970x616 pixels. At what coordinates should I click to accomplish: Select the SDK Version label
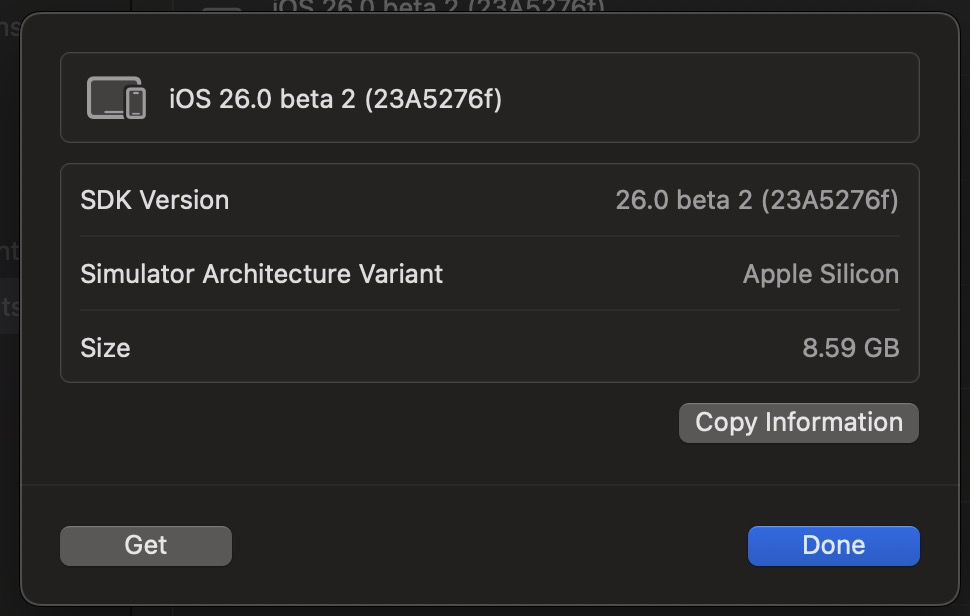tap(155, 200)
